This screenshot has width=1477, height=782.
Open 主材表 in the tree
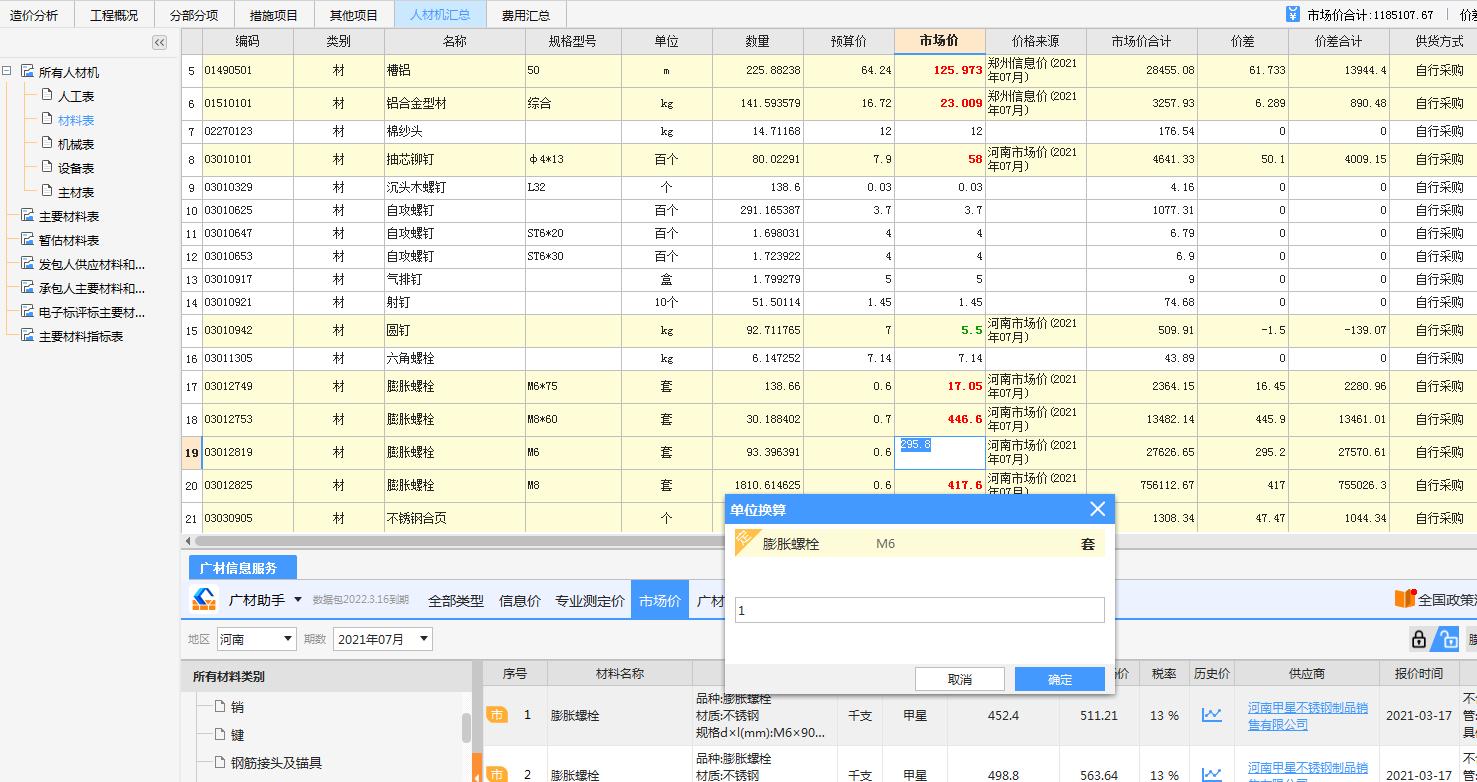[x=76, y=193]
